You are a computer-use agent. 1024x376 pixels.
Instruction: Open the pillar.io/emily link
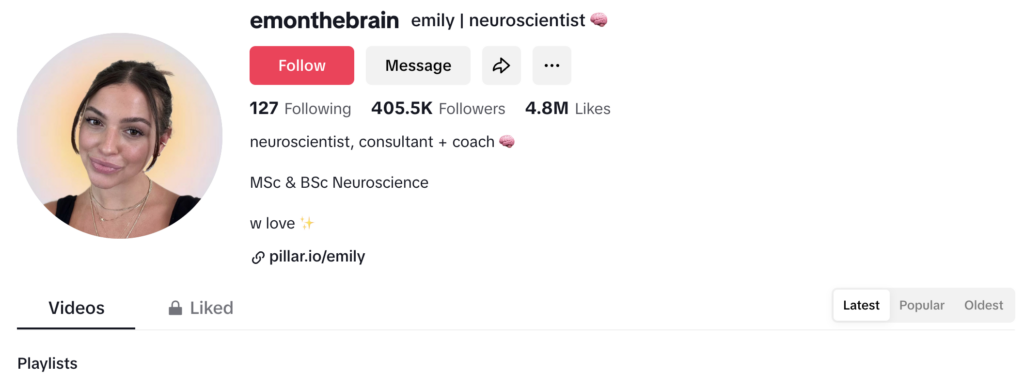(x=317, y=257)
